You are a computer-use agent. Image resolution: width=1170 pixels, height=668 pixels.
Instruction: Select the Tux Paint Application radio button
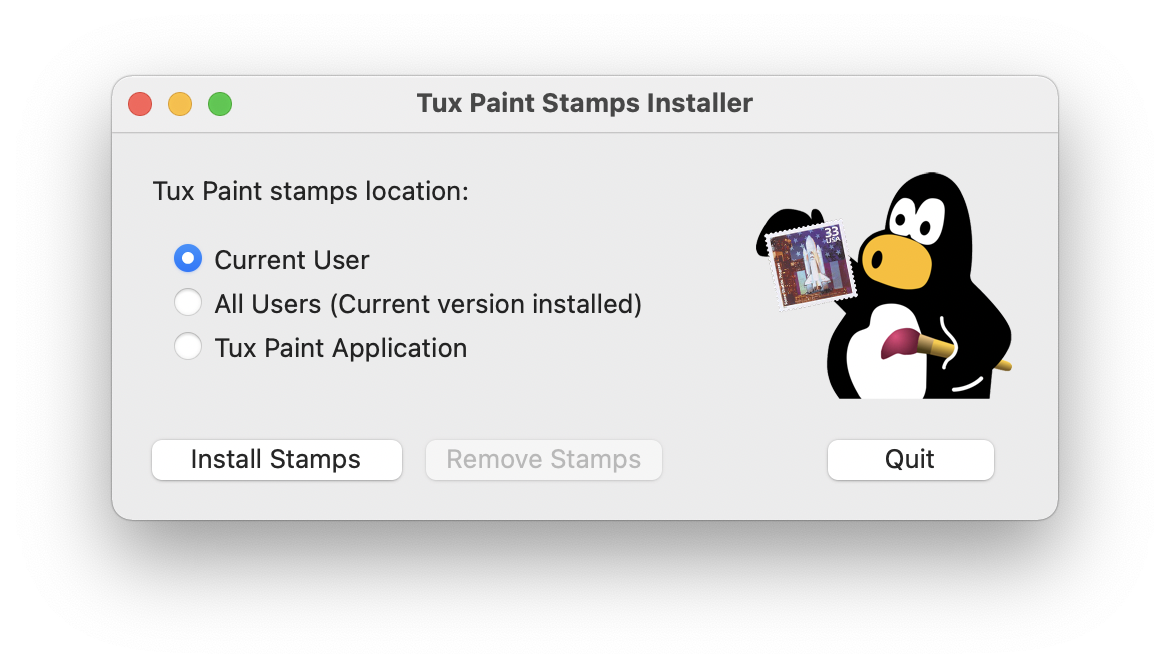pyautogui.click(x=188, y=347)
